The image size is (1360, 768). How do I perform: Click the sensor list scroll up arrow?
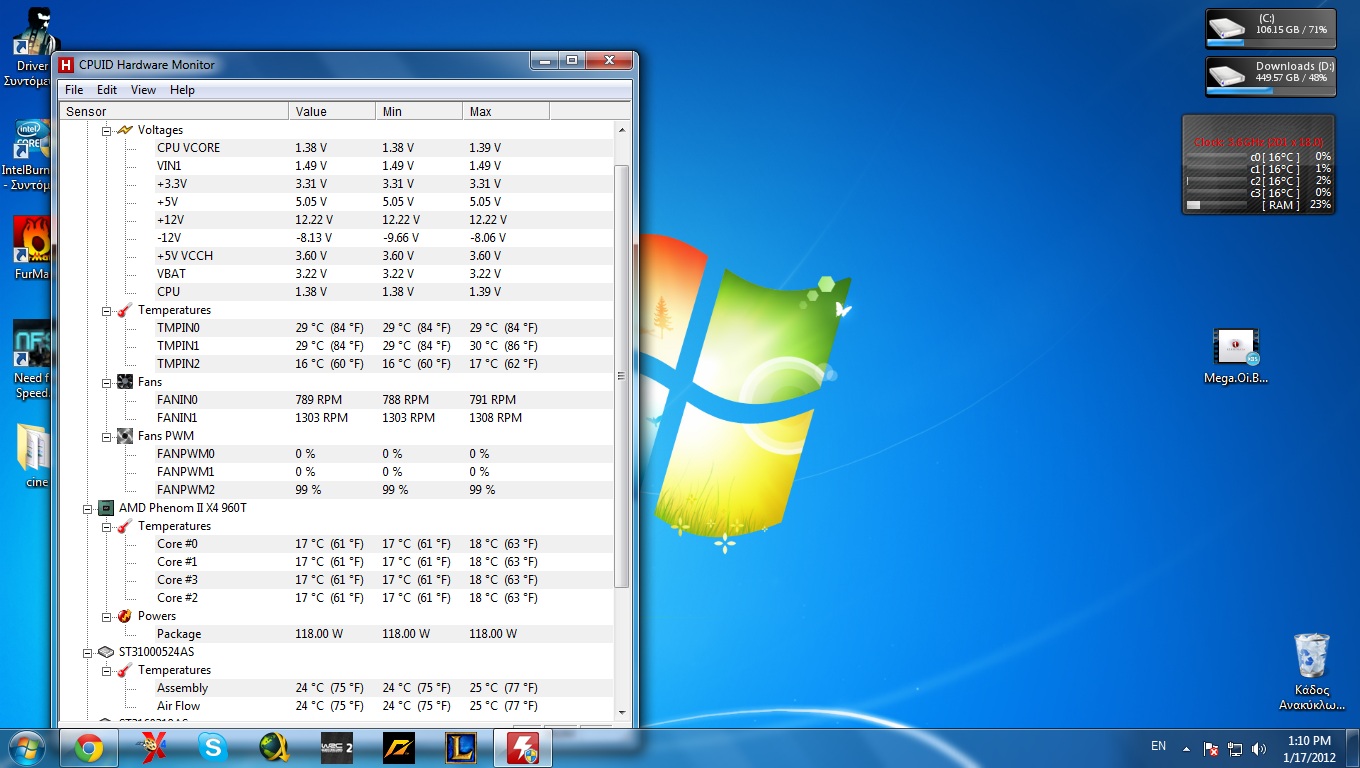point(621,130)
